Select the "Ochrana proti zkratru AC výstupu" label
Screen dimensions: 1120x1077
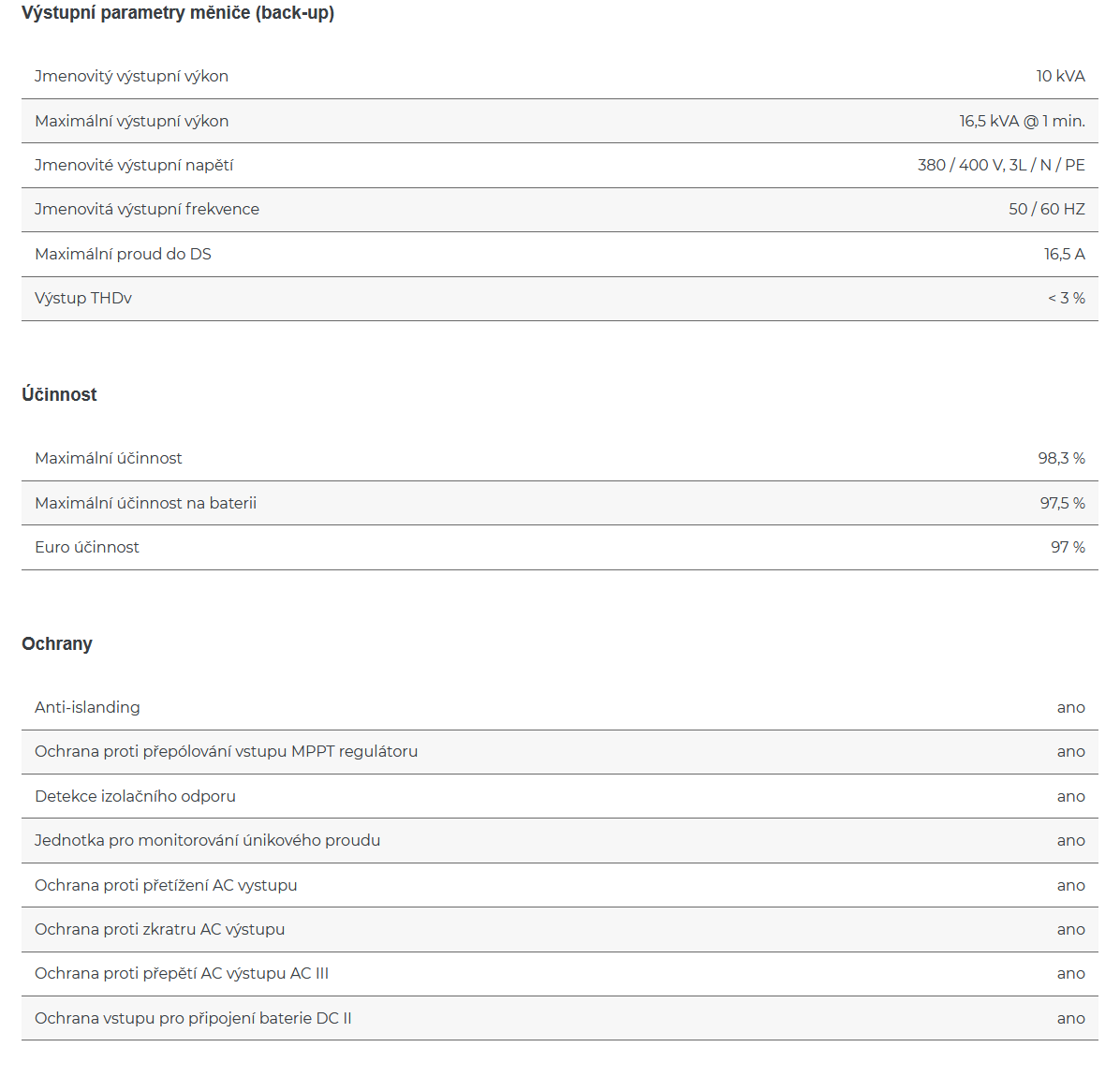click(159, 930)
